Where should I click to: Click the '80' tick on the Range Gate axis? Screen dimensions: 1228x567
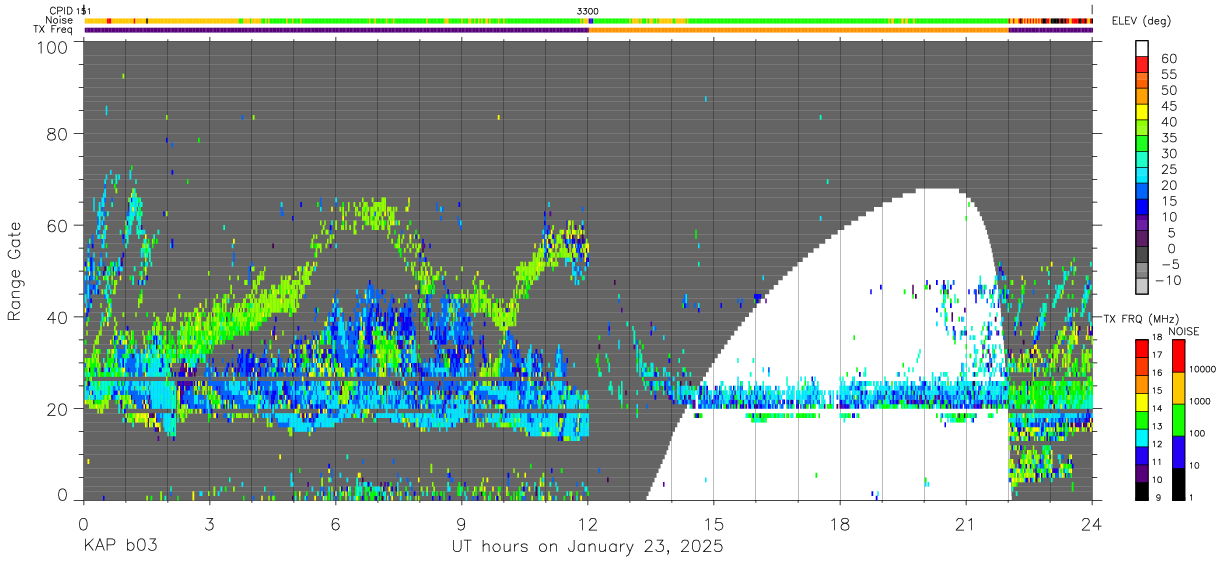58,134
